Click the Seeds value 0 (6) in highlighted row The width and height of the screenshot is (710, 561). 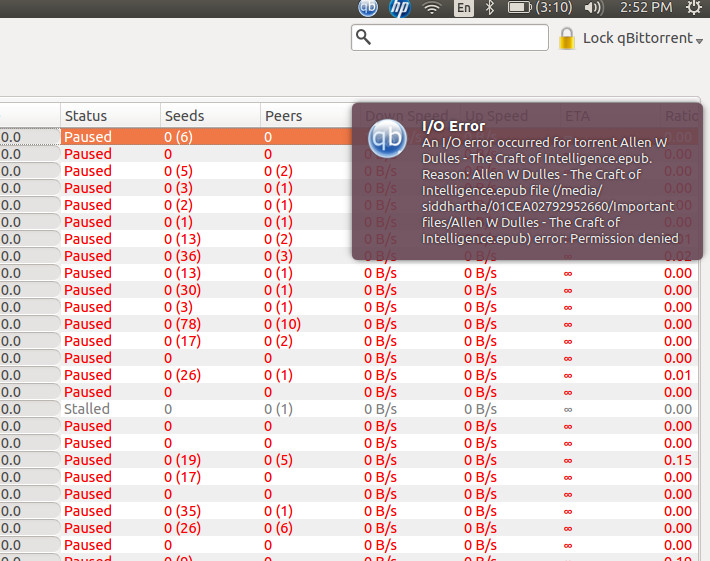coord(178,137)
